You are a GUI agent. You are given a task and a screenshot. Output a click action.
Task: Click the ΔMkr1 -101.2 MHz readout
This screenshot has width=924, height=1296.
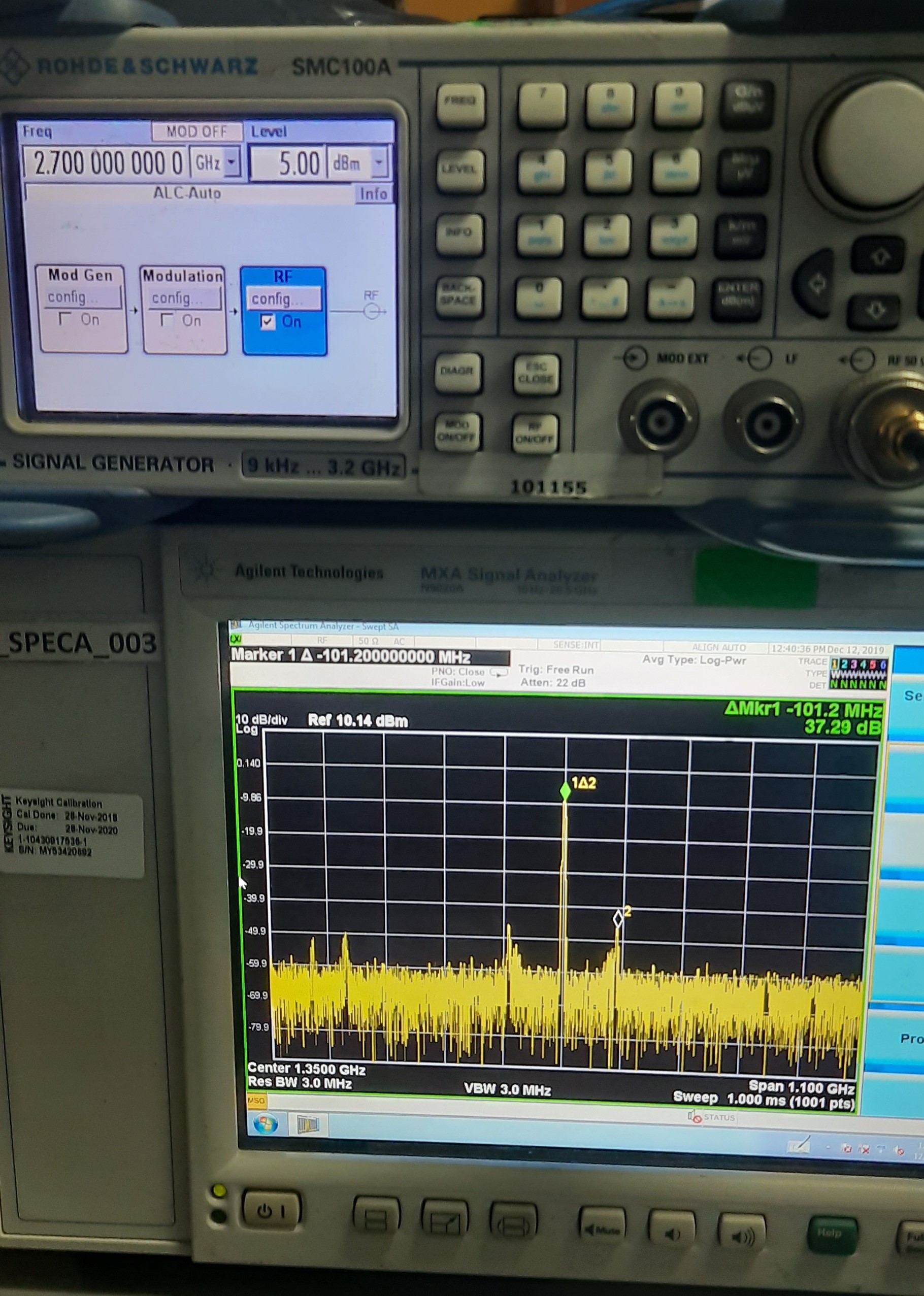point(803,710)
